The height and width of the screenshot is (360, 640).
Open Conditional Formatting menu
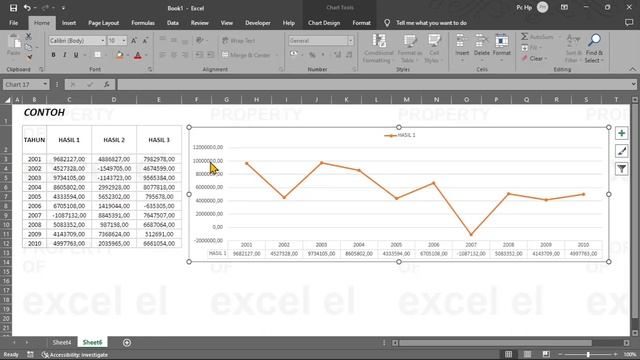tap(378, 49)
